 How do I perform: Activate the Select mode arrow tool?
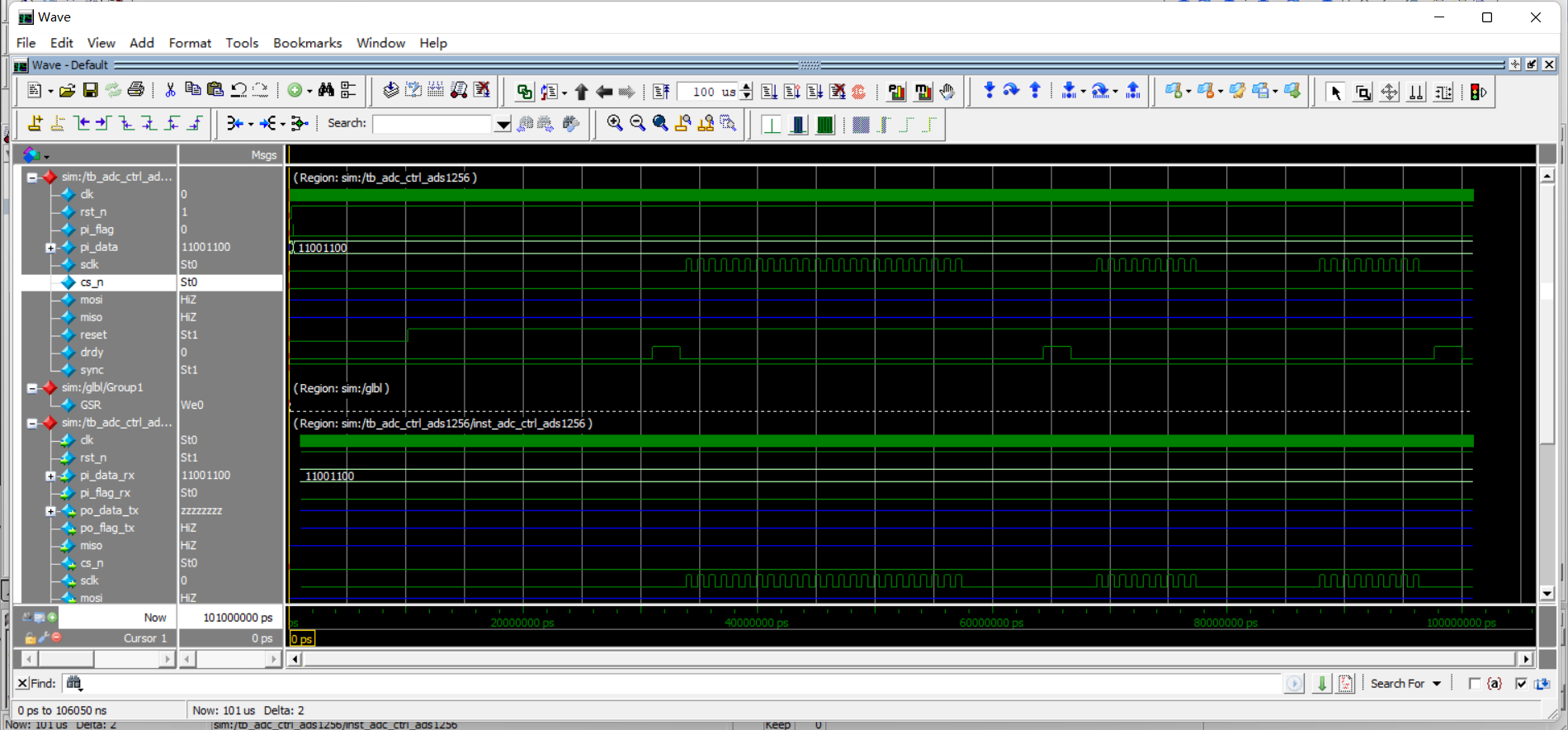(1336, 92)
